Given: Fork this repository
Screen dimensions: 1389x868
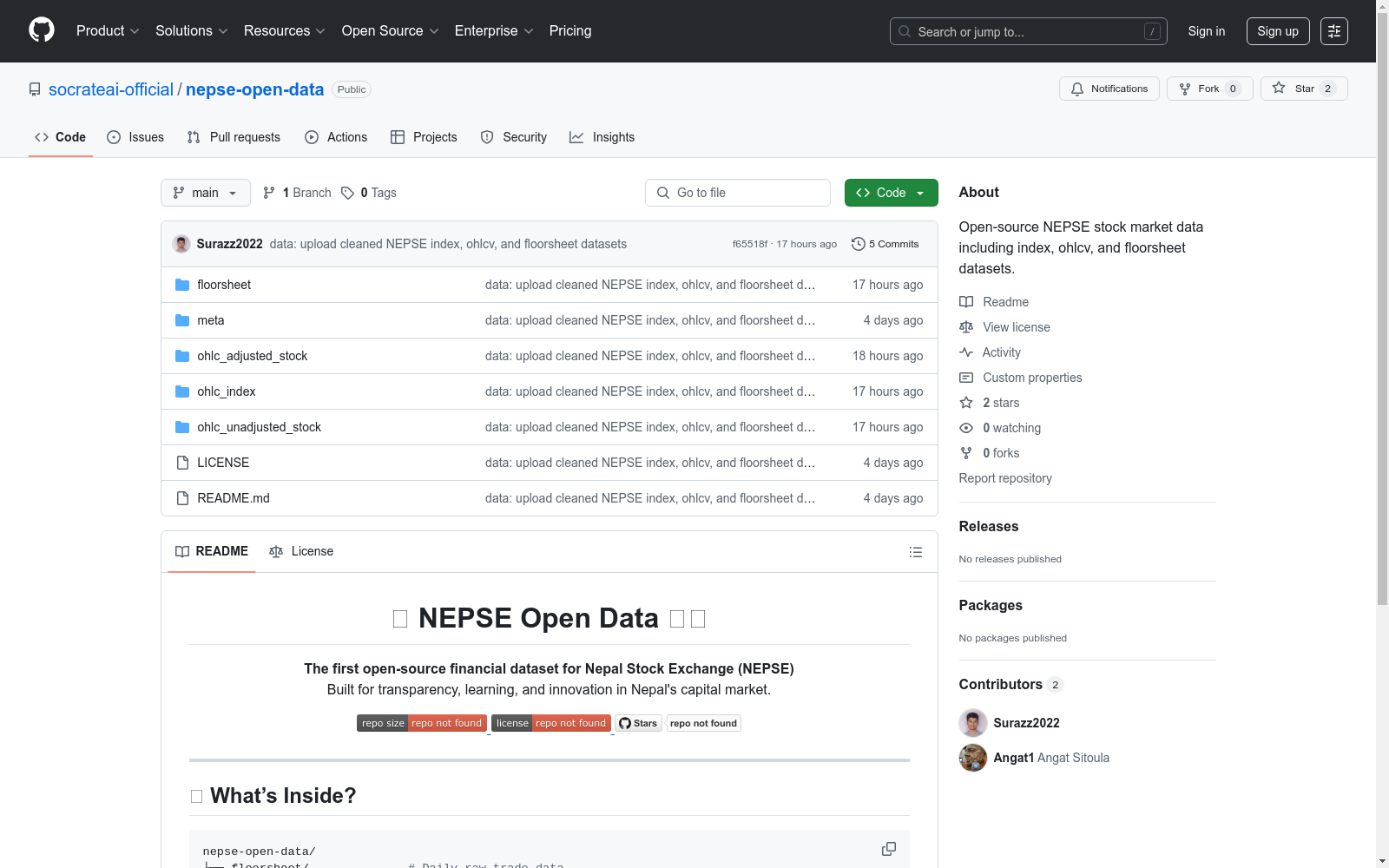Looking at the screenshot, I should point(1210,89).
